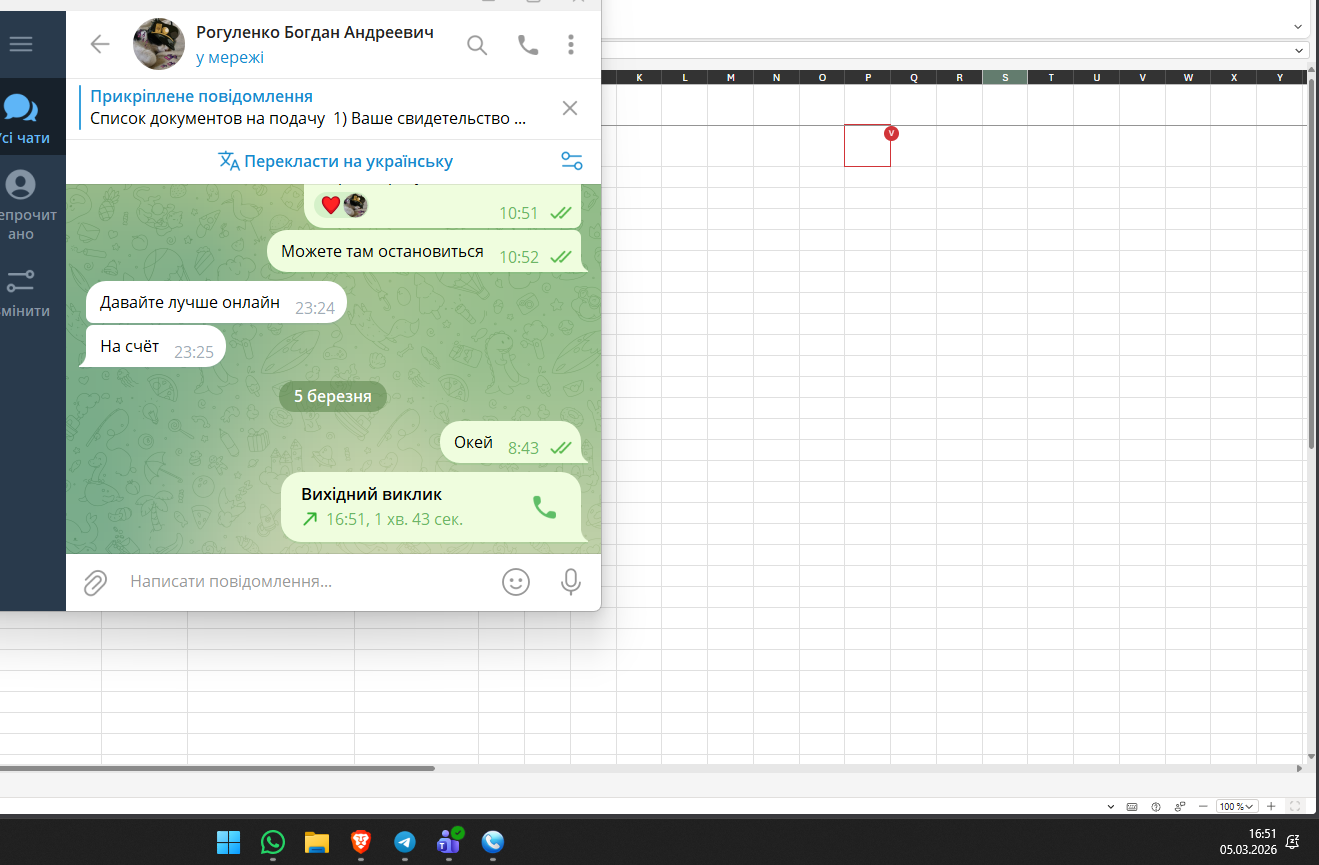Dismiss the pinned message bar
Screen dimensions: 1319x865
pos(570,108)
